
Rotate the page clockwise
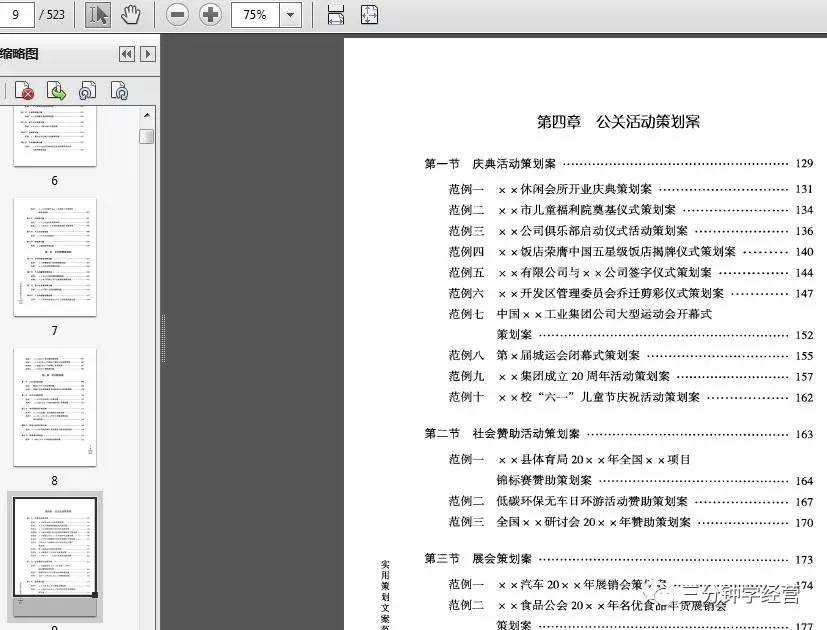(x=118, y=90)
